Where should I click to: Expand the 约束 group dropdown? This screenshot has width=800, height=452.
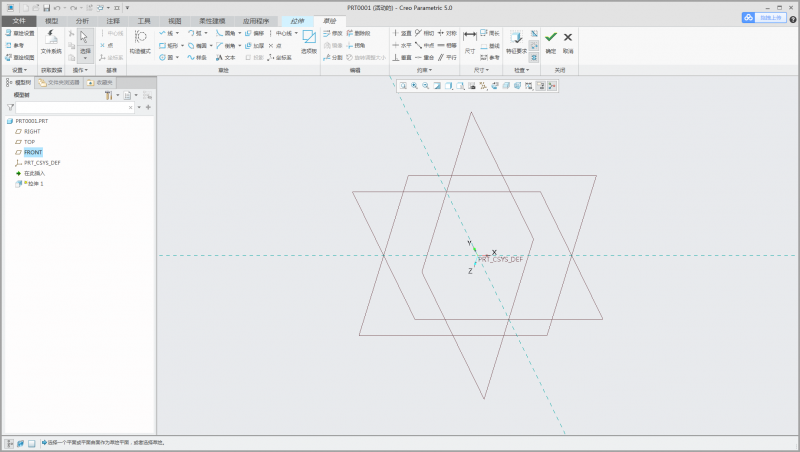point(424,70)
